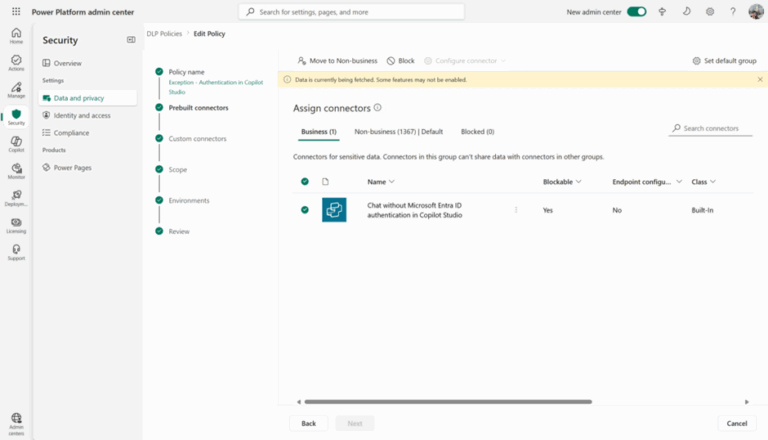Viewport: 768px width, 440px height.
Task: Open more options dots for Chat connector
Action: [516, 210]
